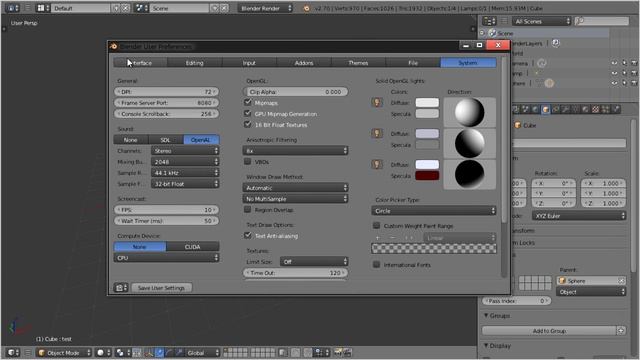This screenshot has width=640, height=360.
Task: Switch to the Input tab
Action: (x=249, y=63)
